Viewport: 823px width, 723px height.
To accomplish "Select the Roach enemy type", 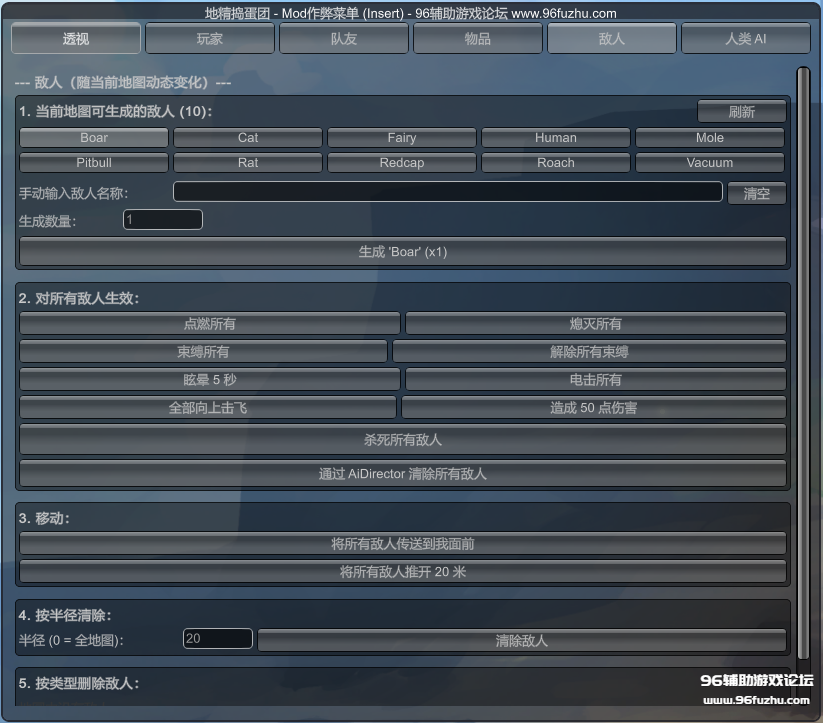I will 556,163.
